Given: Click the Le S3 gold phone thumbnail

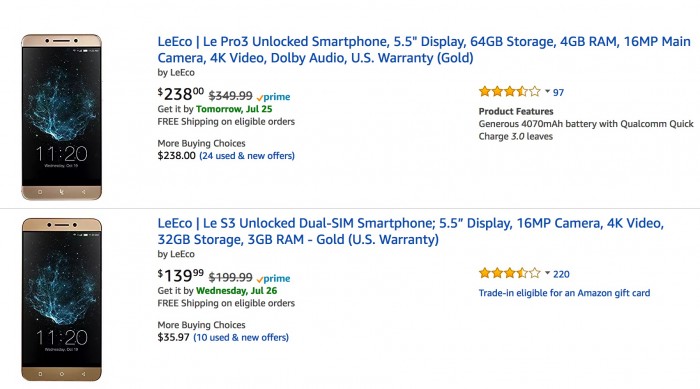Looking at the screenshot, I should pos(62,299).
